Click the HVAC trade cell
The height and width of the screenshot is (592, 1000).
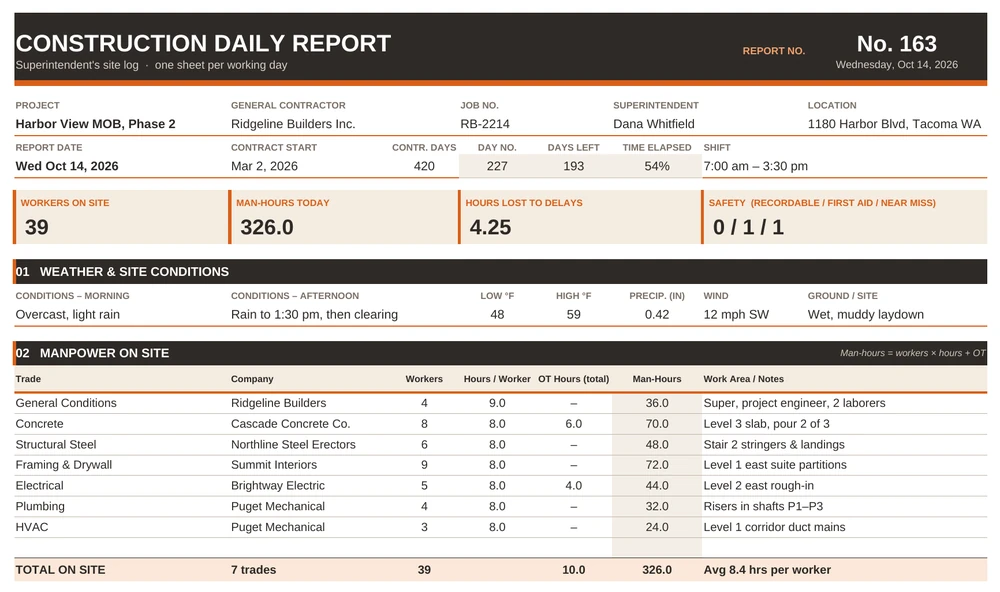point(31,527)
